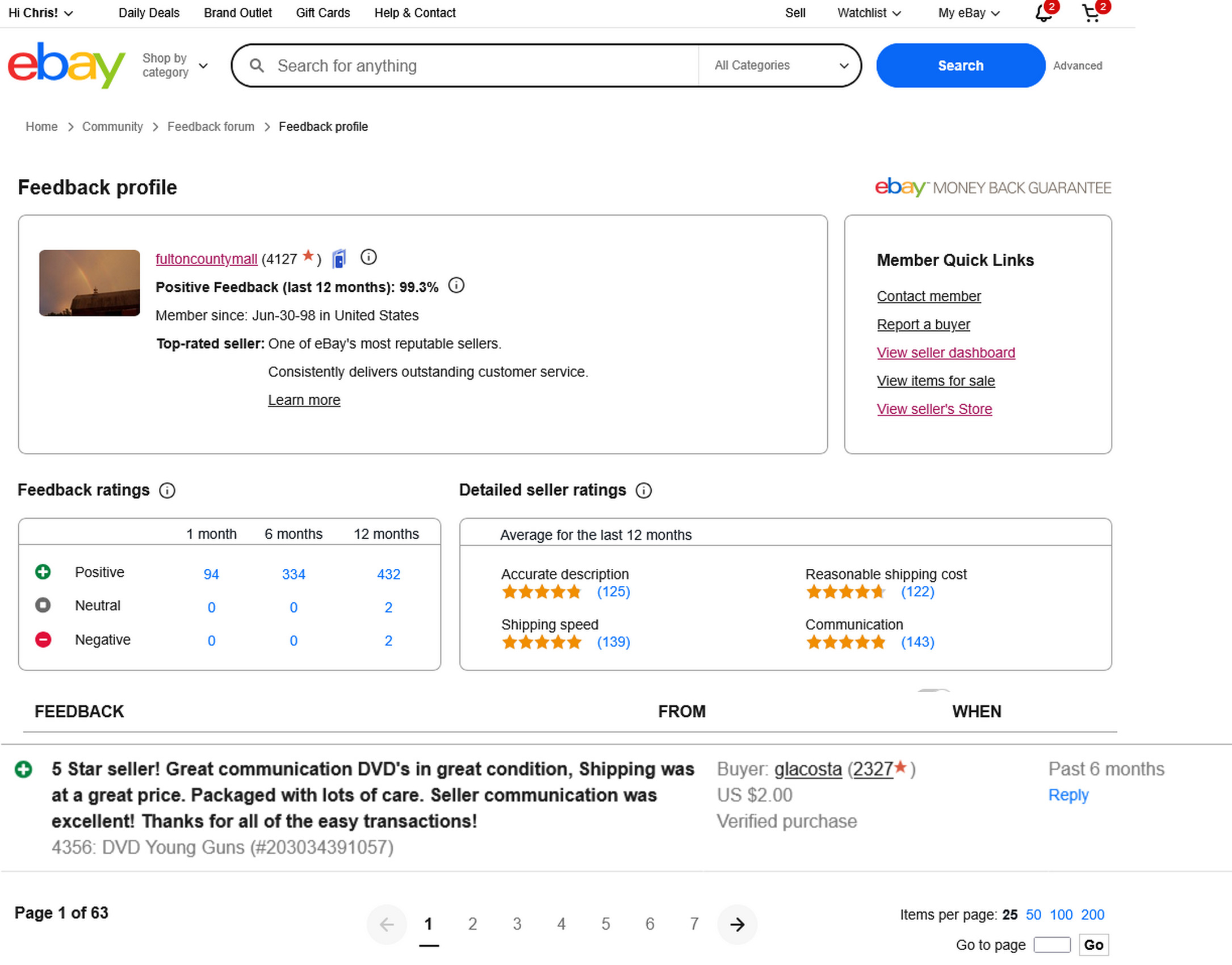
Task: Click the seller's rainbow profile picture
Action: pyautogui.click(x=90, y=283)
